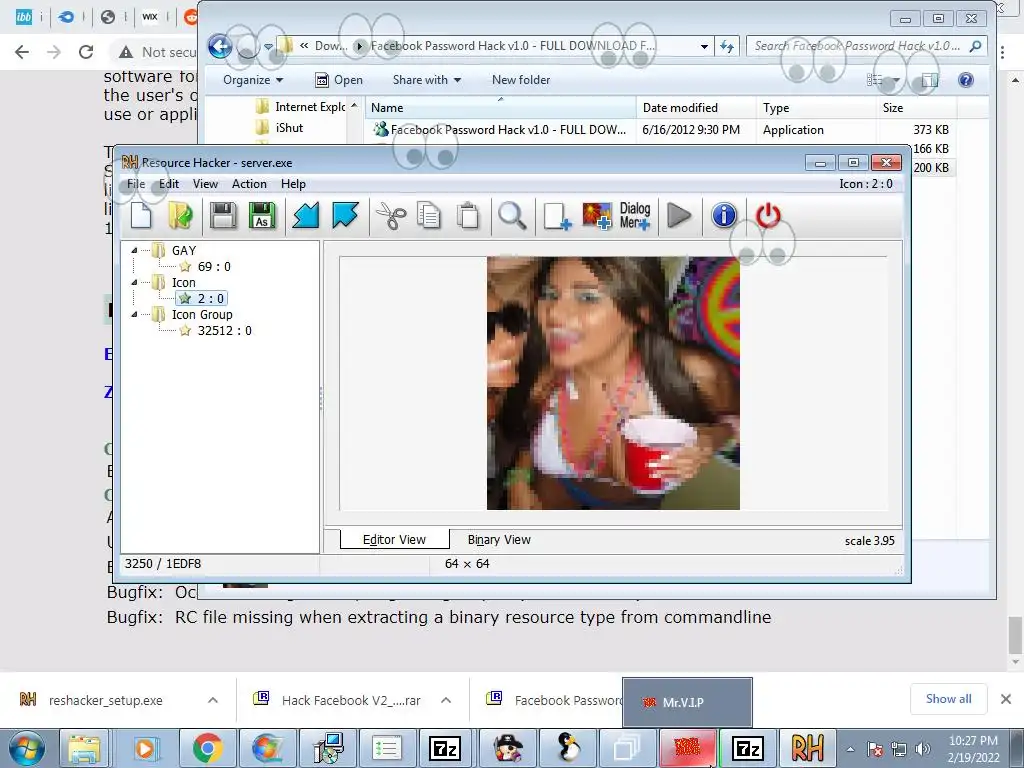This screenshot has width=1024, height=768.
Task: Select Internet Explorer folder in Explorer sidebar
Action: click(301, 106)
